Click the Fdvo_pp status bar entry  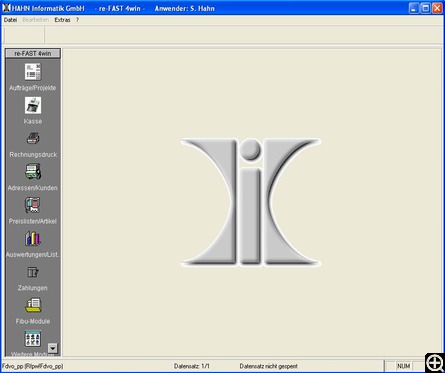(x=32, y=366)
